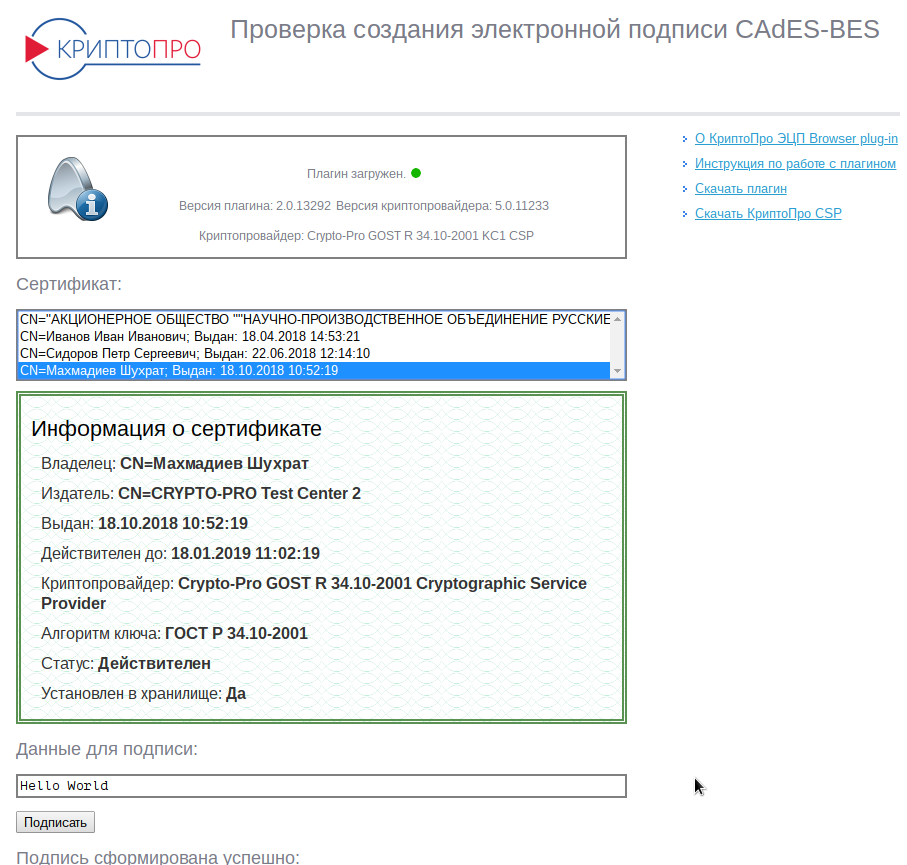Click the CAdES-BES page heading
The image size is (907, 865).
click(x=555, y=30)
